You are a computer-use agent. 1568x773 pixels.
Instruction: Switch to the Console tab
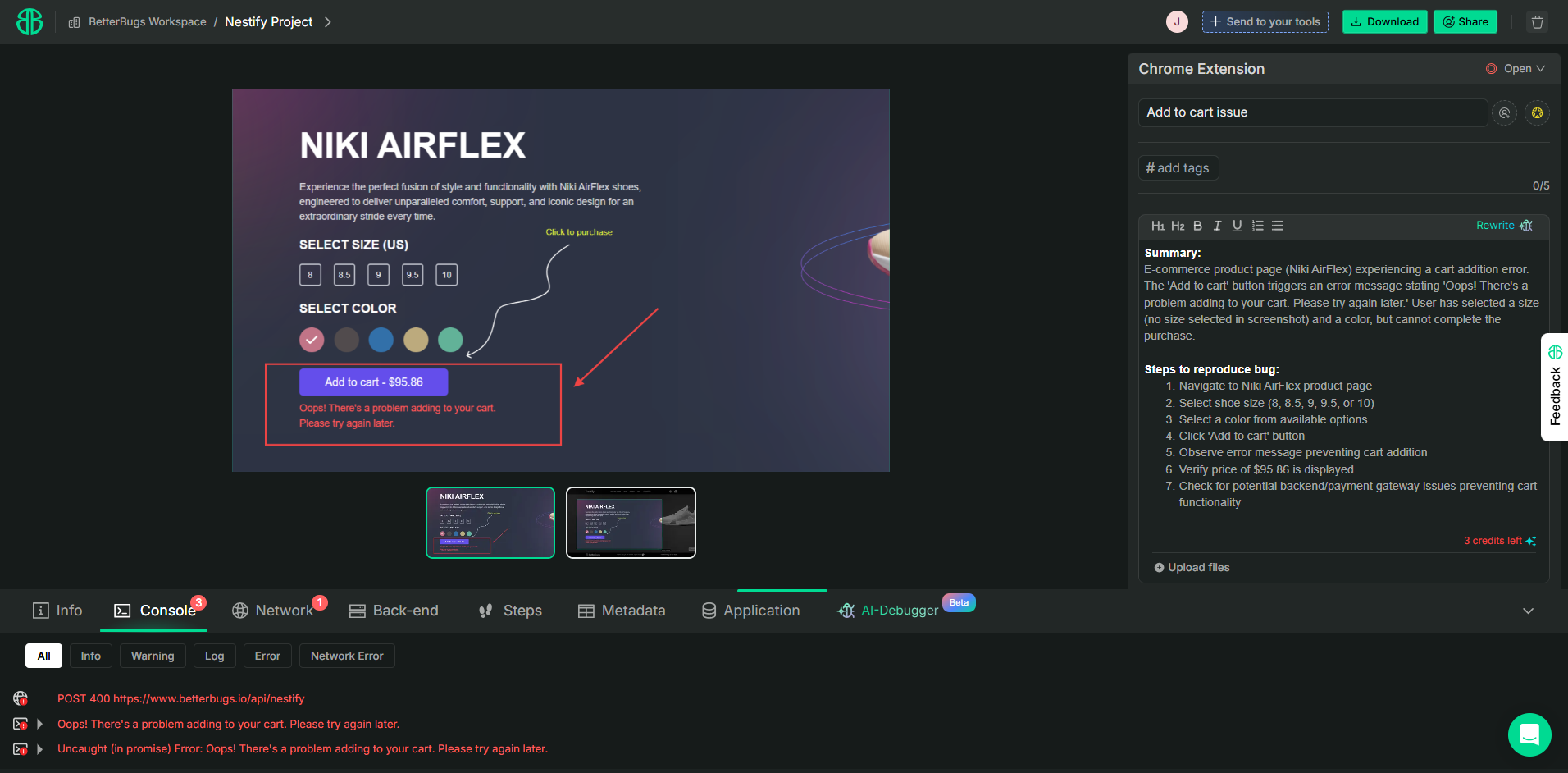click(x=154, y=611)
